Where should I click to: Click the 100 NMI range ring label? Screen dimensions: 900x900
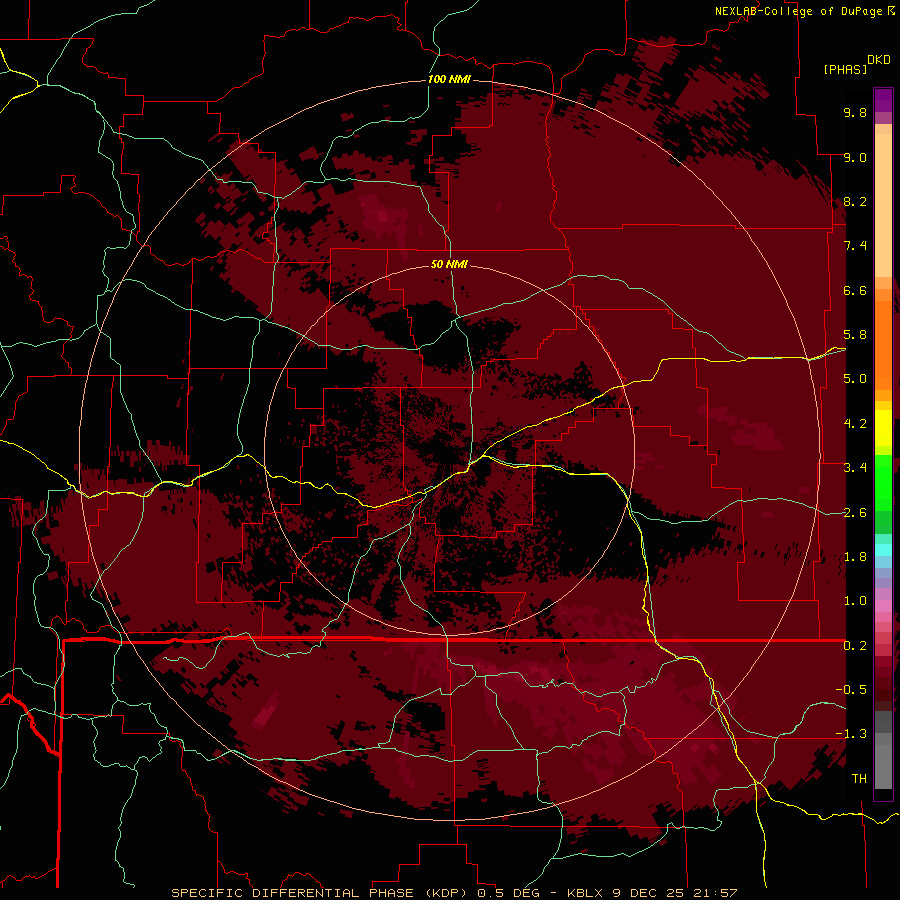(x=449, y=79)
